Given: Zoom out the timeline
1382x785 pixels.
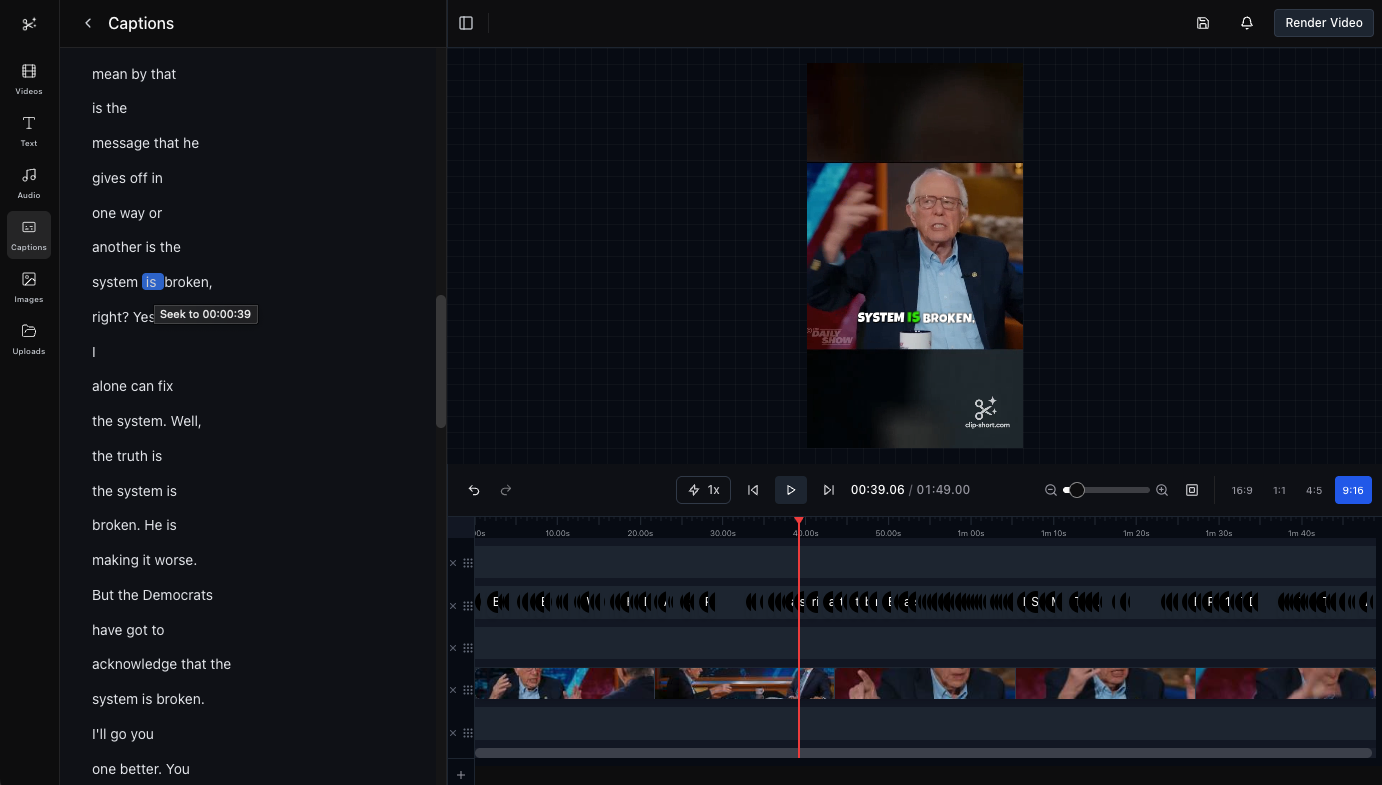Looking at the screenshot, I should (x=1051, y=490).
